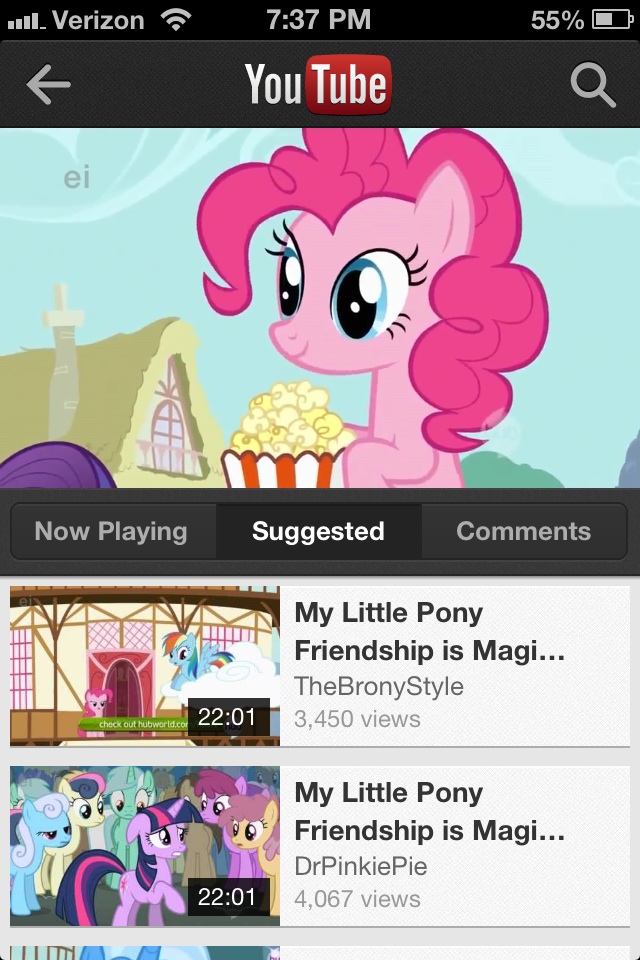Open the Comments tab
Viewport: 640px width, 960px height.
pos(523,531)
